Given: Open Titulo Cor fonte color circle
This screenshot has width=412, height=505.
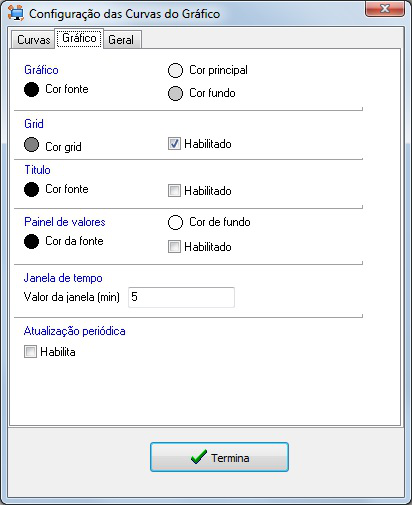Looking at the screenshot, I should [x=31, y=189].
